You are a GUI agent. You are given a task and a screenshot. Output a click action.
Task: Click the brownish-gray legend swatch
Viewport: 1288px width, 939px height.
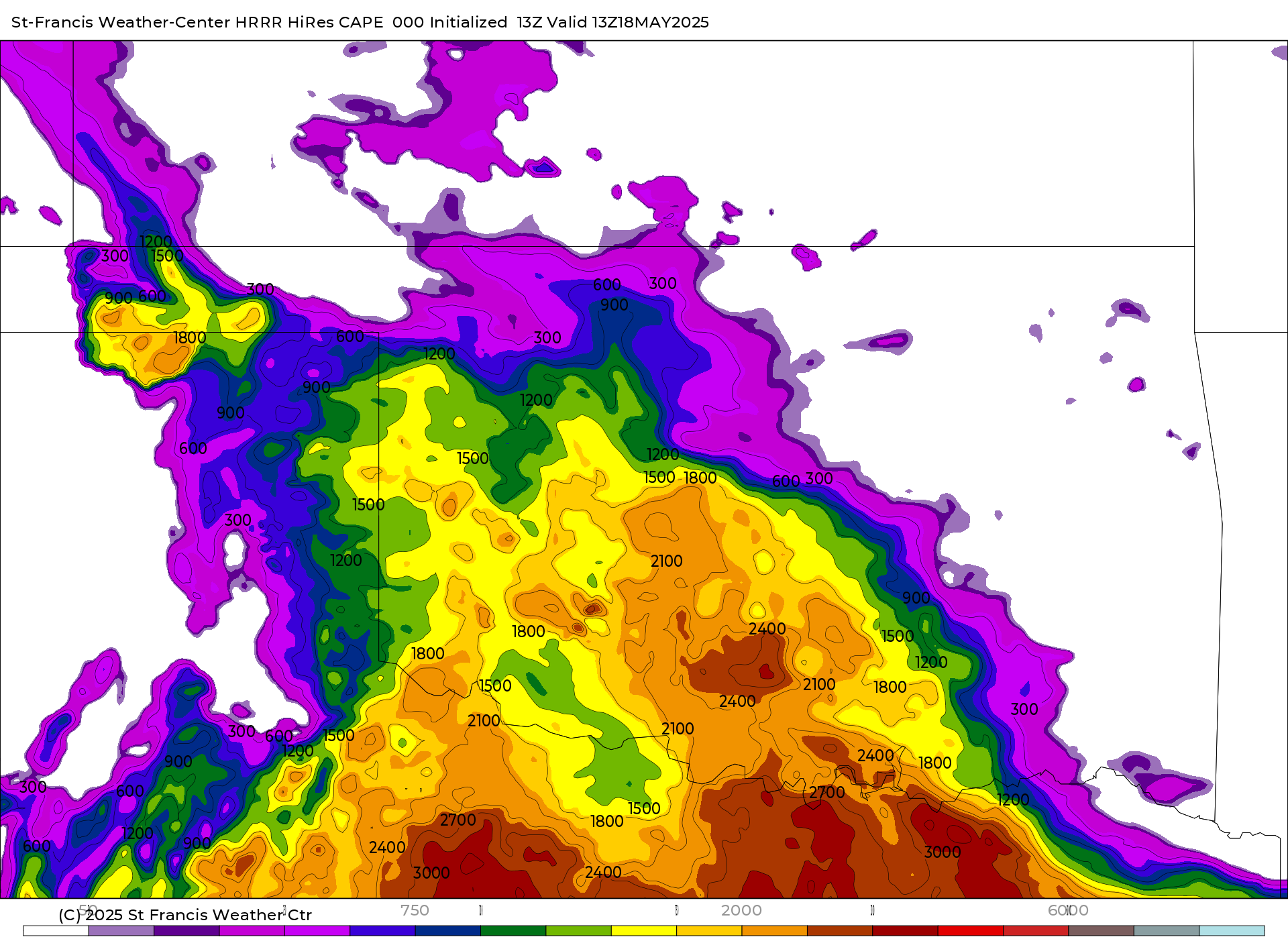[x=1101, y=931]
